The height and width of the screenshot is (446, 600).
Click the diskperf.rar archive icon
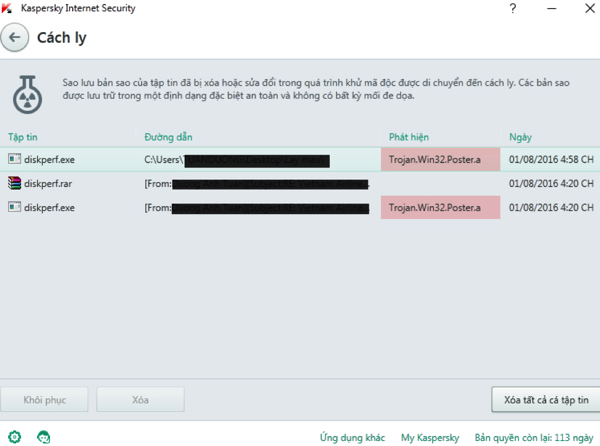15,183
